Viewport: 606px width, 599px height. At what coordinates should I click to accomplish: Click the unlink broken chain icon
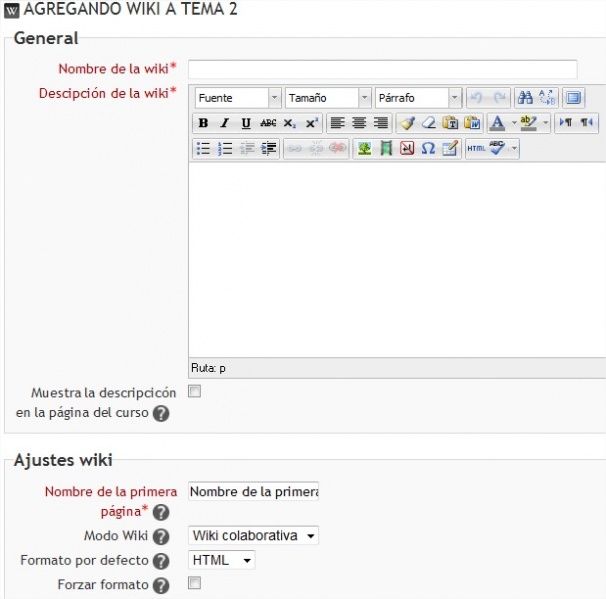[316, 148]
